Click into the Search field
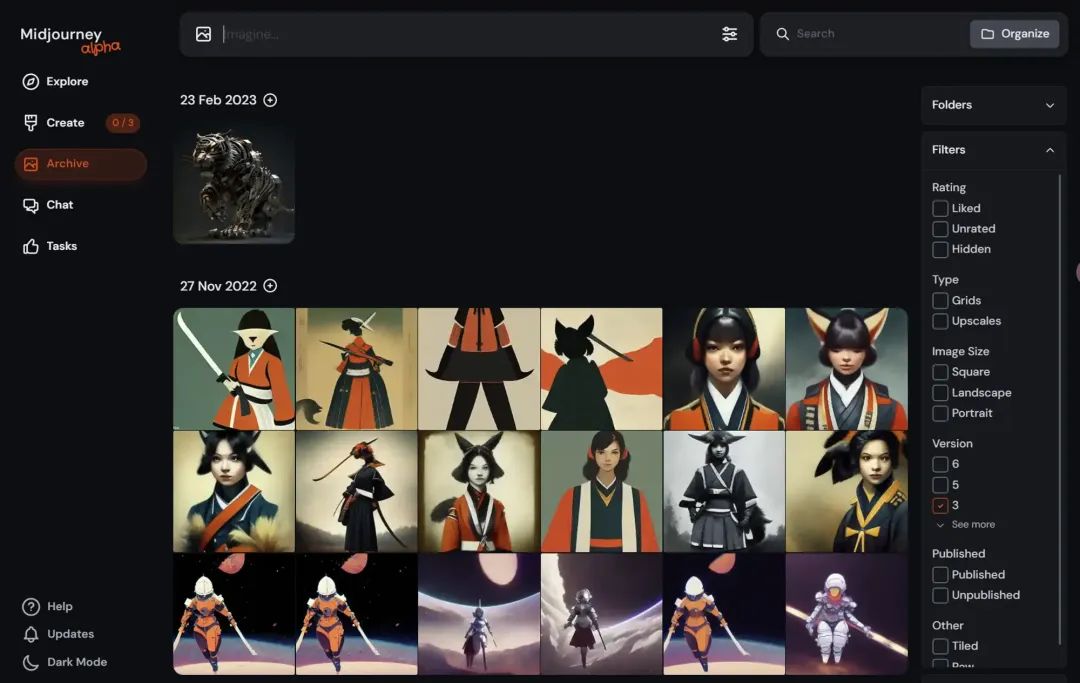Viewport: 1080px width, 683px height. point(878,34)
